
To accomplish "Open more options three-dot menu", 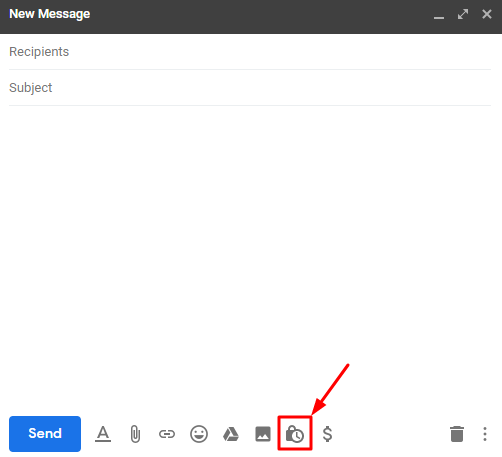I will (485, 434).
